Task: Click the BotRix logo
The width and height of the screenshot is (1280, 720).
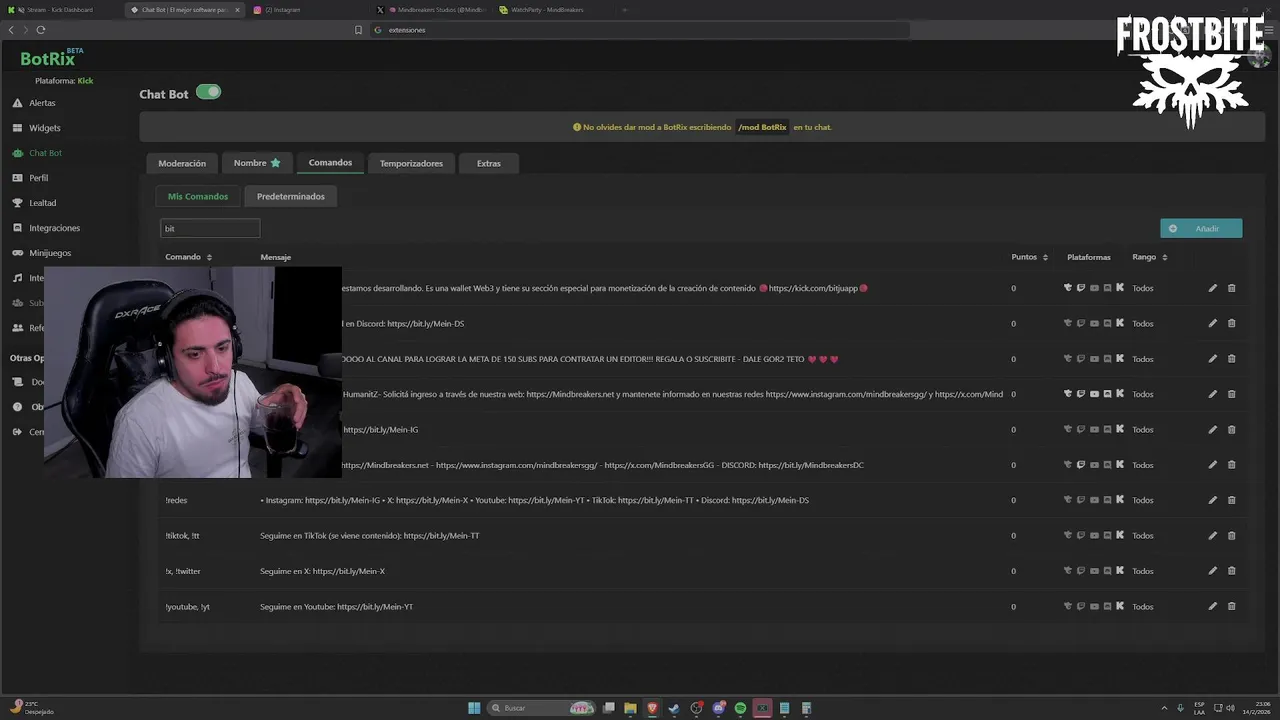Action: [x=50, y=58]
